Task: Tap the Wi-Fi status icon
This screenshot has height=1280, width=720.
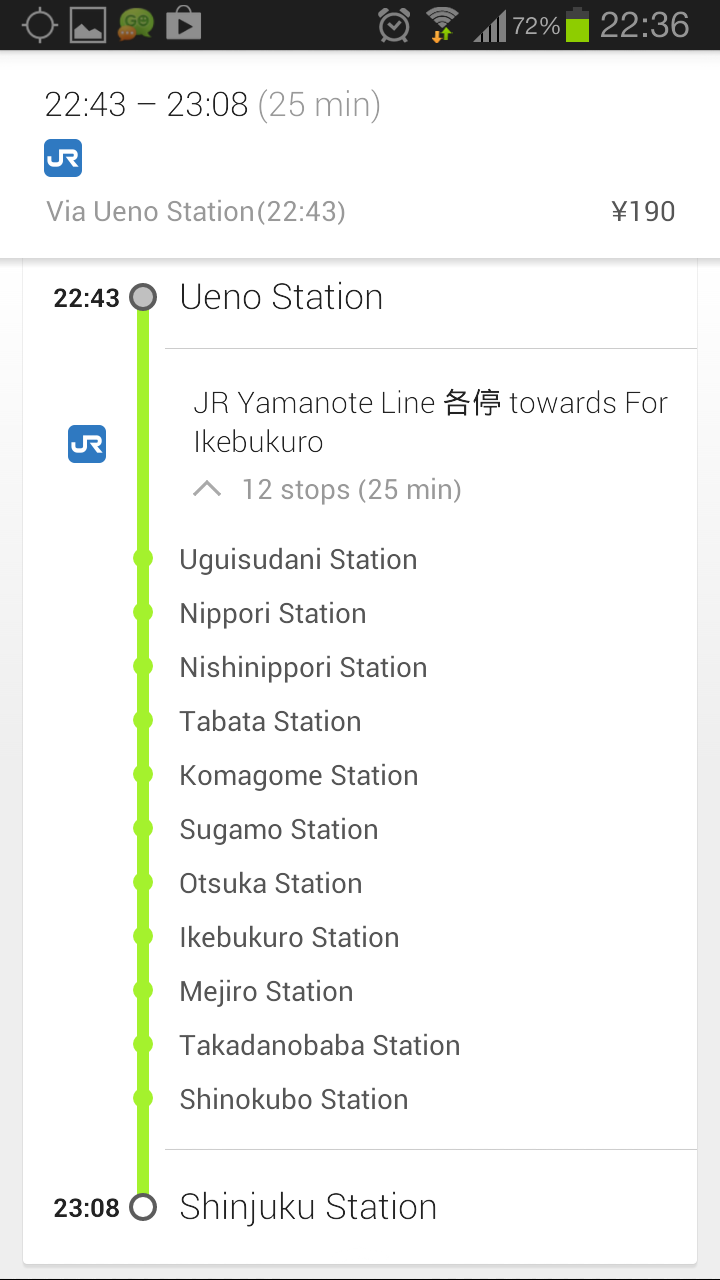Action: (x=441, y=24)
